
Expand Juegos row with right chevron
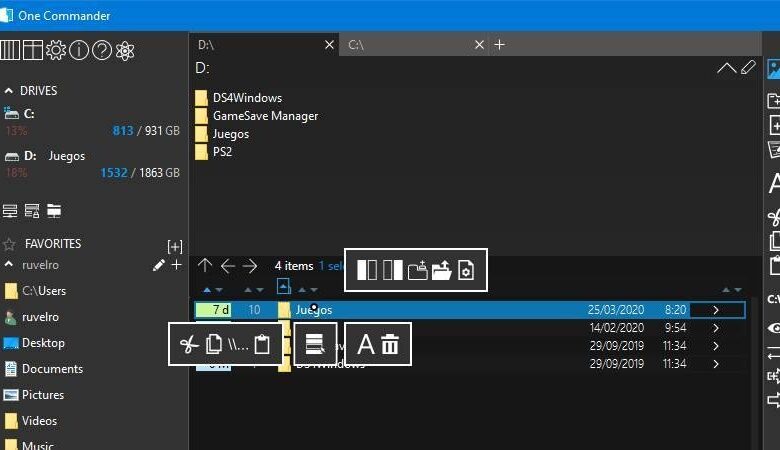pos(716,310)
